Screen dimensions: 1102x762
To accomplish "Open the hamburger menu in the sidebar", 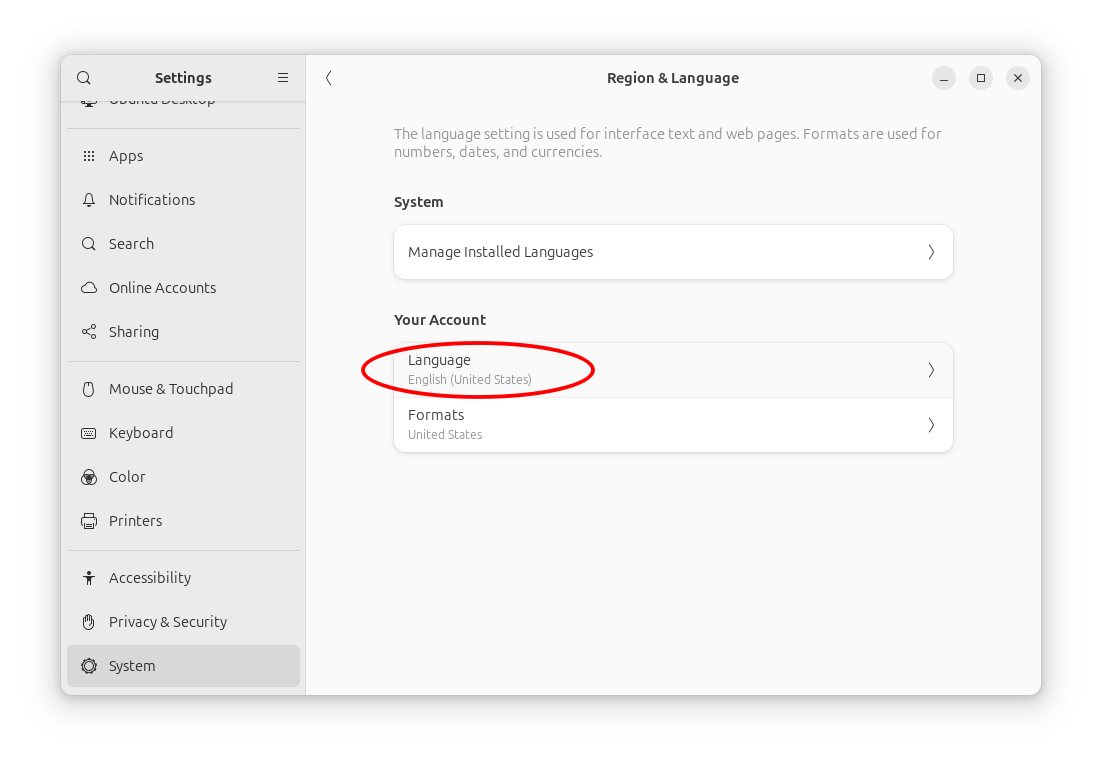I will 283,78.
